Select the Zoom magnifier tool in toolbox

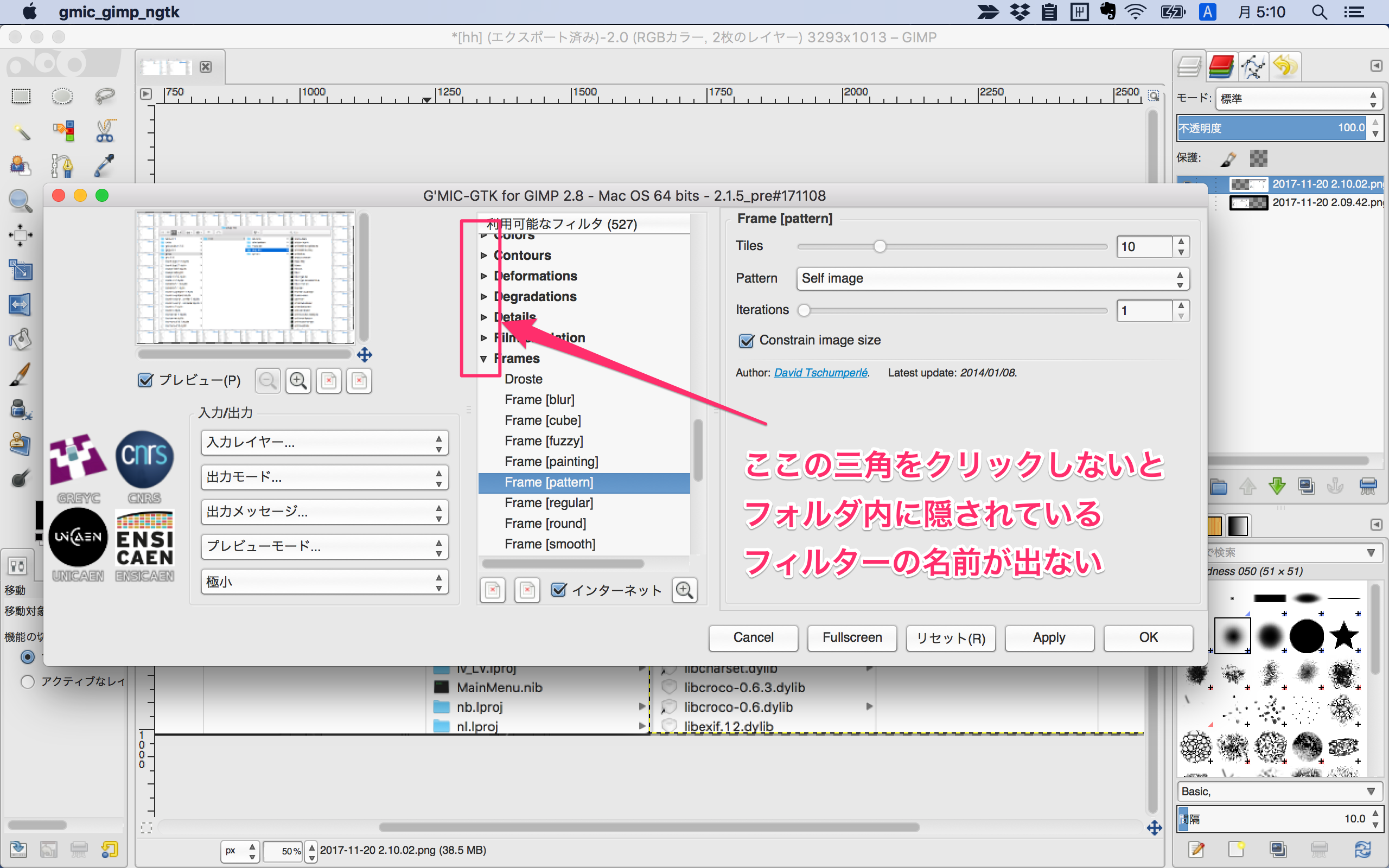(20, 200)
